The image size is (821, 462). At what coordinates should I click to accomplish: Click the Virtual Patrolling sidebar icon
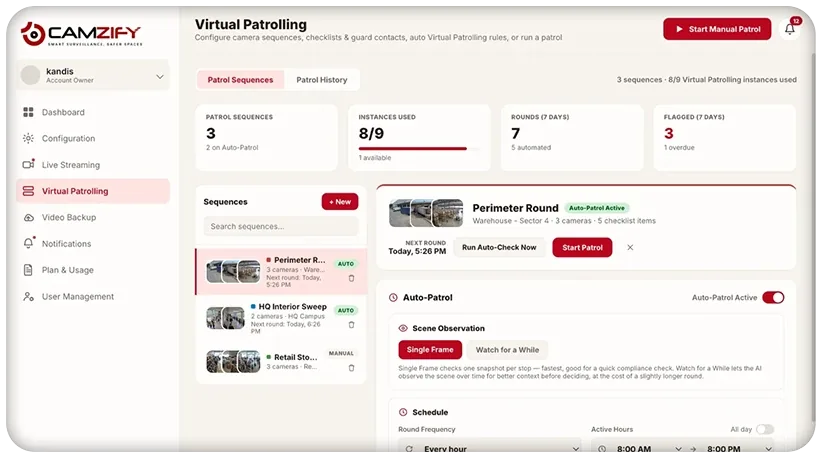click(28, 191)
